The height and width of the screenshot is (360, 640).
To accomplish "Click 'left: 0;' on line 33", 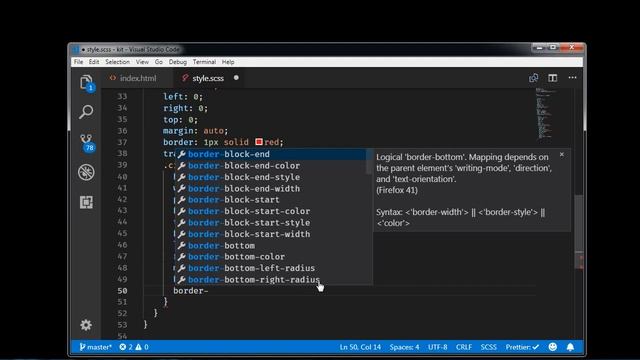I will pos(183,97).
